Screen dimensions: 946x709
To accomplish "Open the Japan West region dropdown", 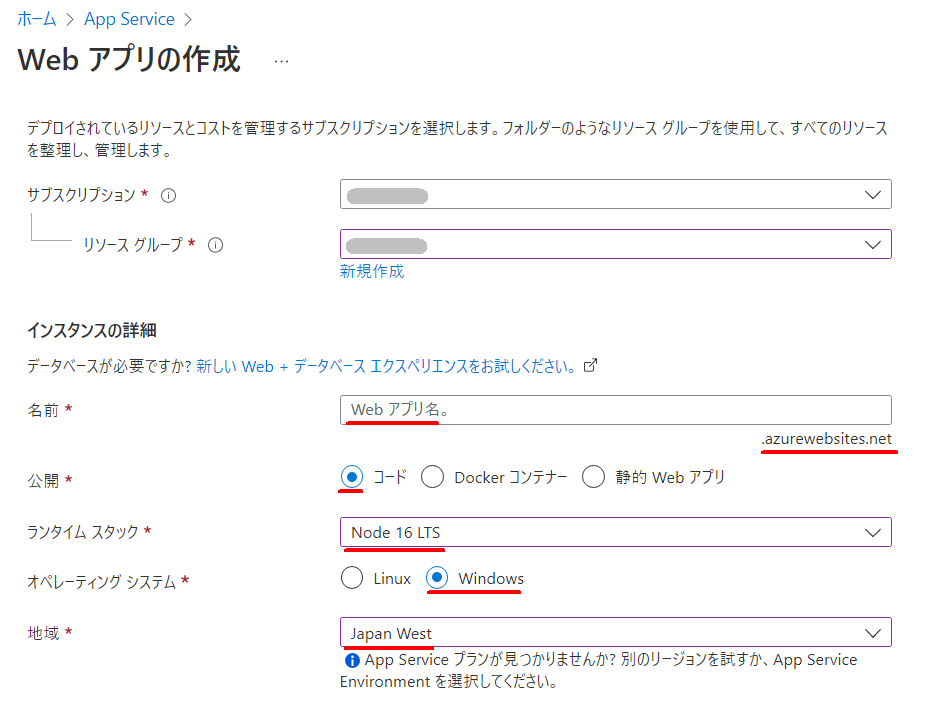I will (x=615, y=633).
